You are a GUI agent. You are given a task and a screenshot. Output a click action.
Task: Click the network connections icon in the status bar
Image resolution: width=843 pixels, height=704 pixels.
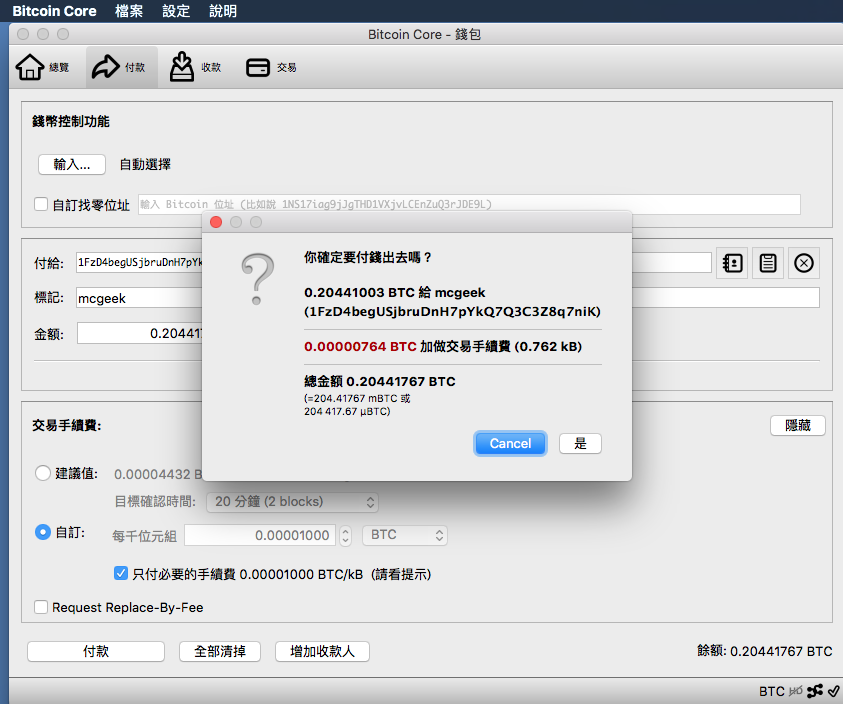tap(815, 691)
